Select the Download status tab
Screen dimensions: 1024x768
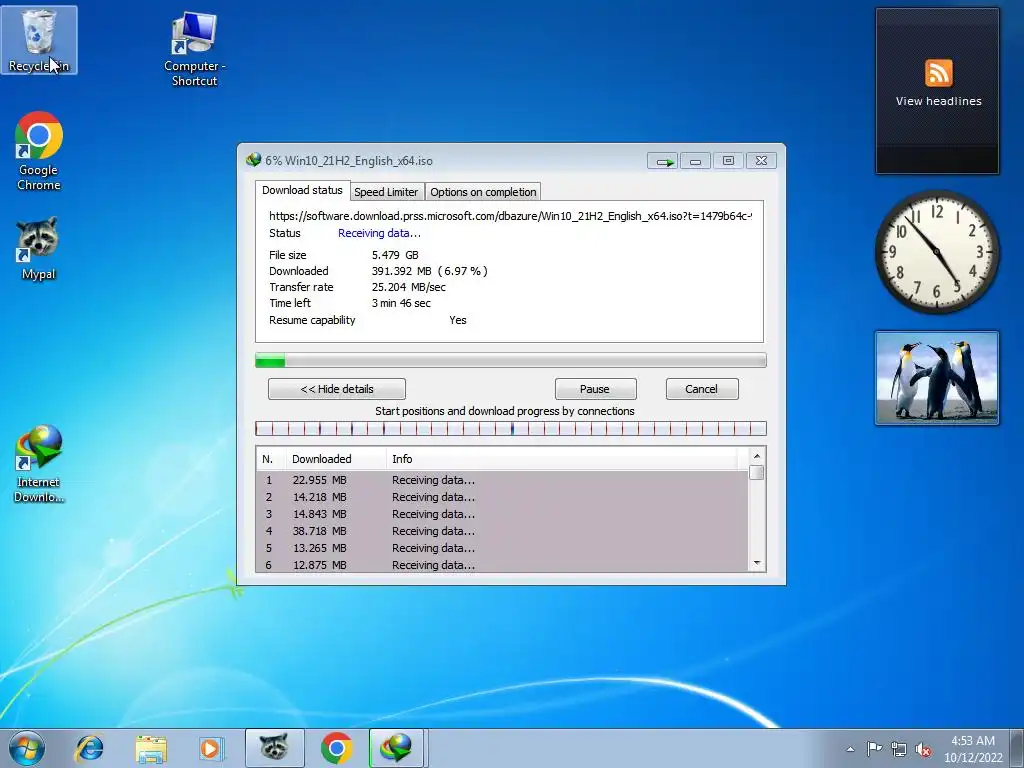[302, 190]
